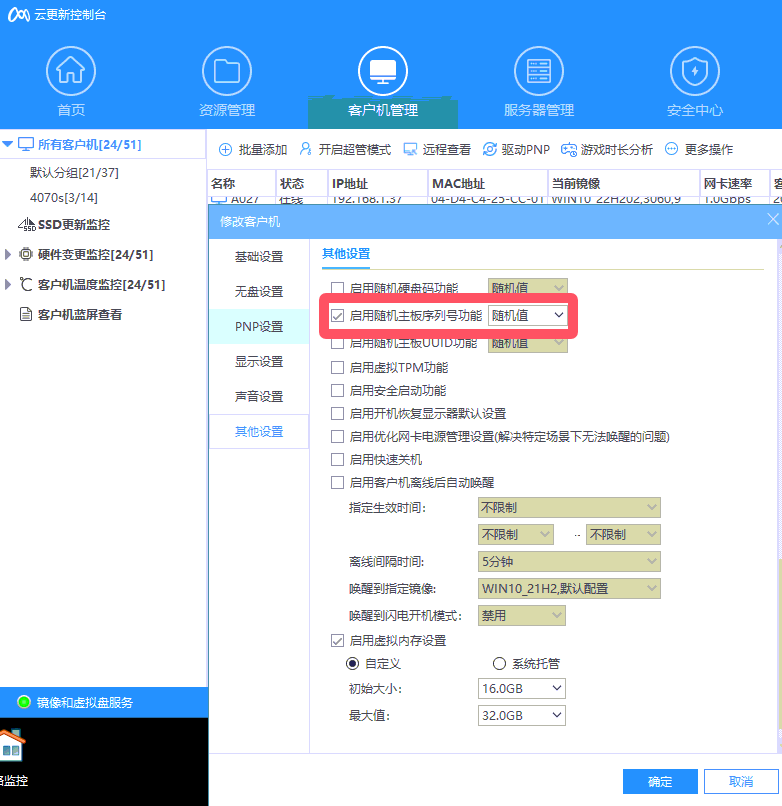Sort by the 当前镜像 column header
This screenshot has width=782, height=806.
click(x=624, y=184)
